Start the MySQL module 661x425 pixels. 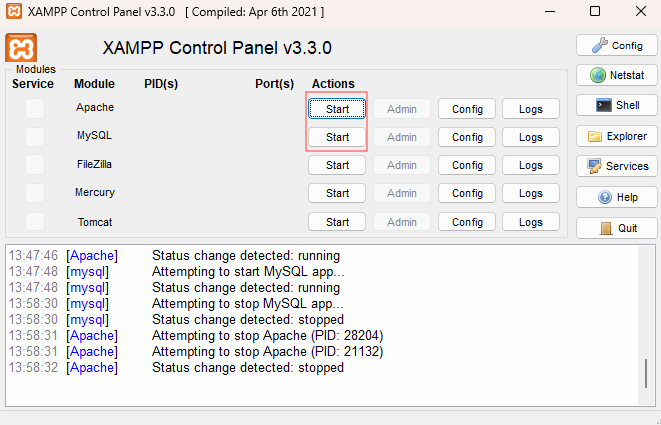tap(337, 137)
